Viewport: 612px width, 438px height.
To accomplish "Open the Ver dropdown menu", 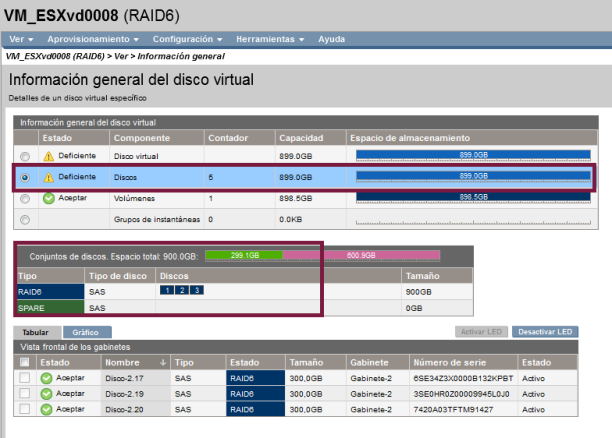I will point(19,39).
